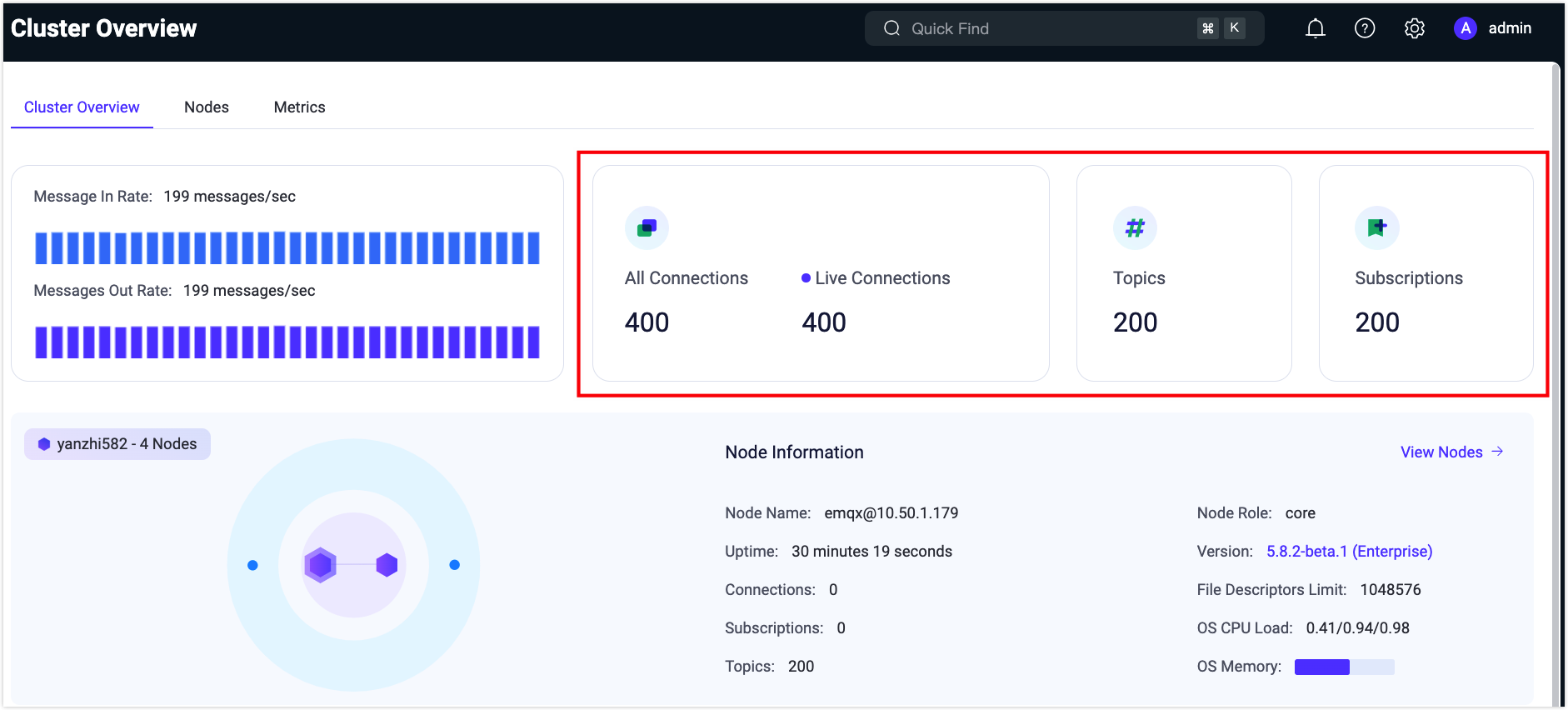Click the Quick Find search magnifier icon

coord(891,28)
